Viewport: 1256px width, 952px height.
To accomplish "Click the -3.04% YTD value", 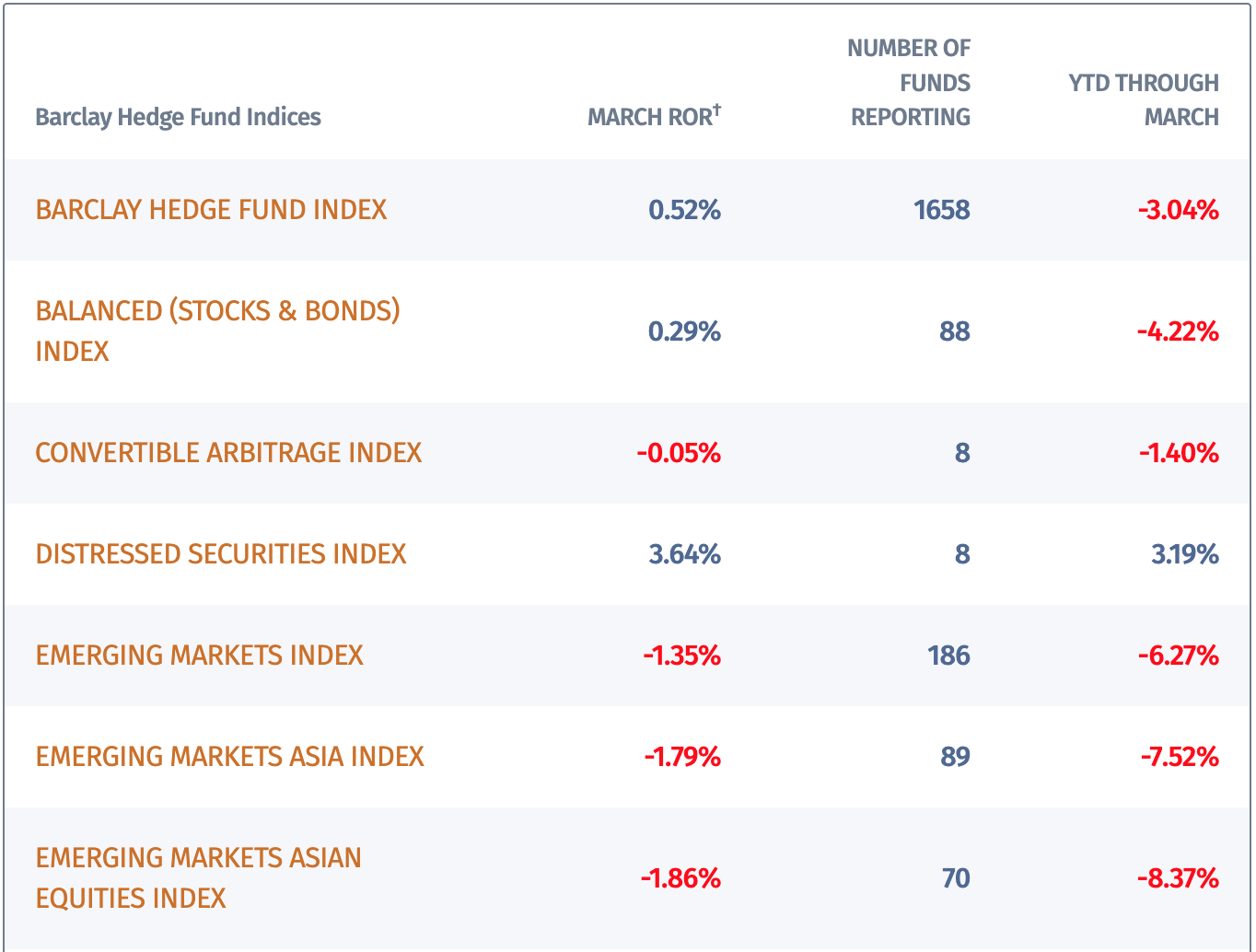I will (x=1178, y=210).
